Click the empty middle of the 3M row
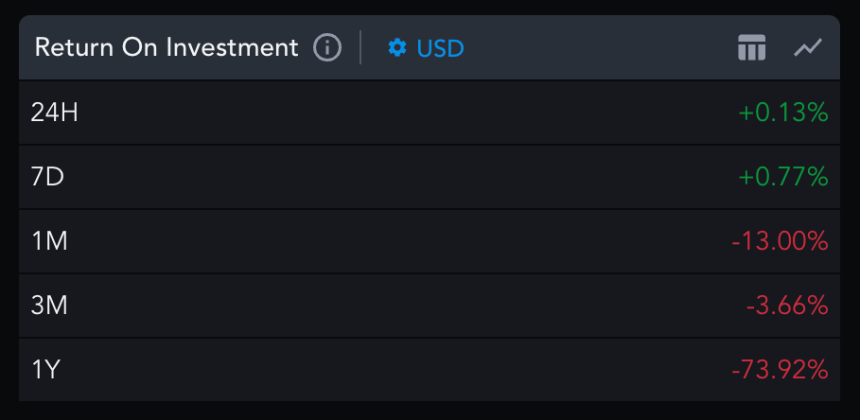 pyautogui.click(x=406, y=305)
